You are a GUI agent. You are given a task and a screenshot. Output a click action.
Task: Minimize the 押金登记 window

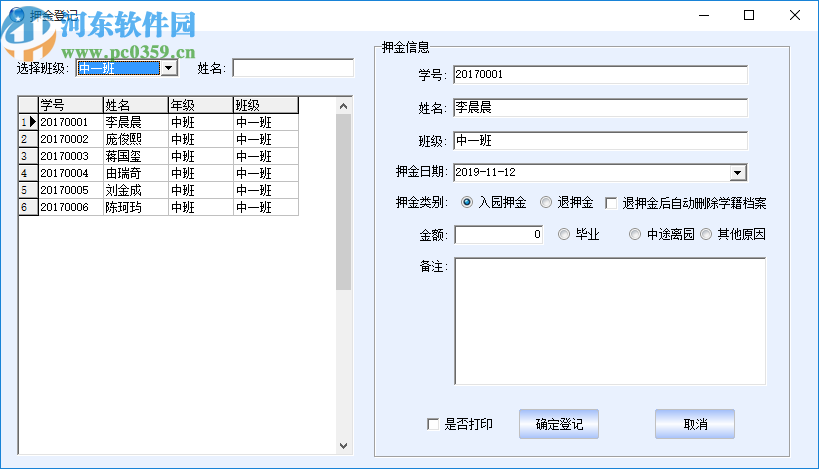(x=704, y=15)
